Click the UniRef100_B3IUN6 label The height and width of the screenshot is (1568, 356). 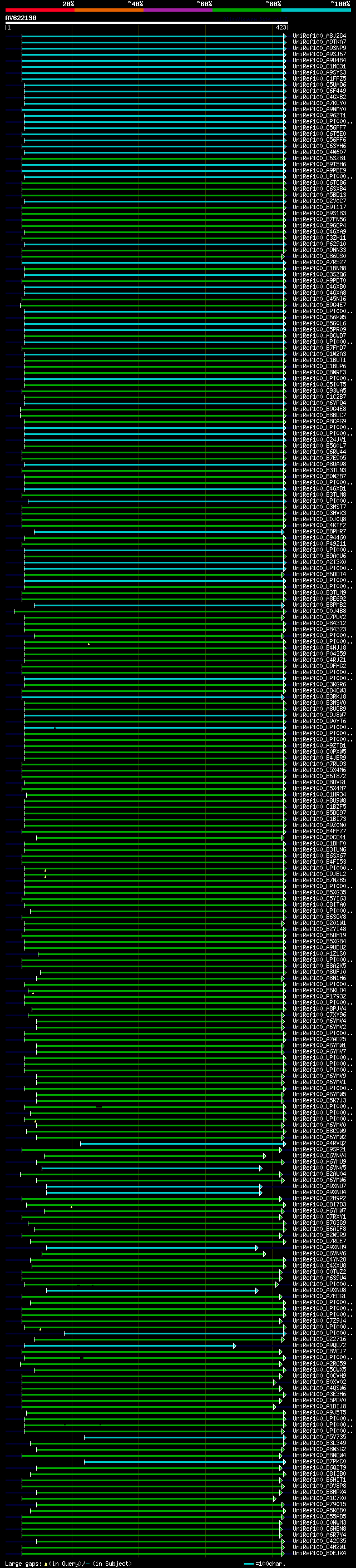(319, 850)
